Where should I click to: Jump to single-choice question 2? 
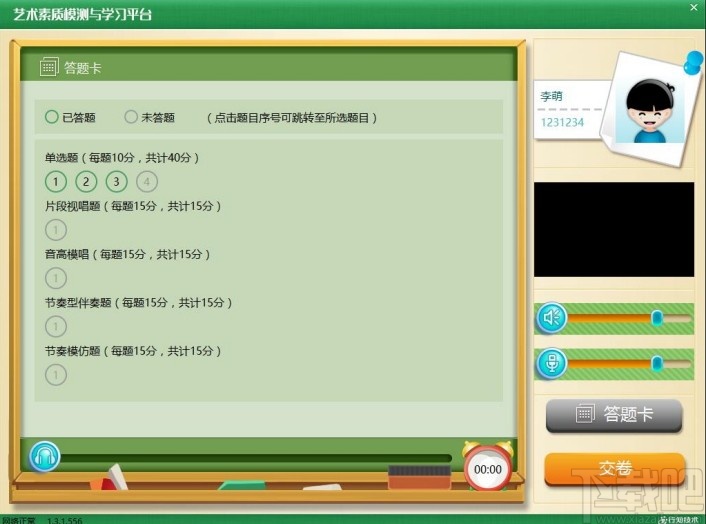point(86,181)
